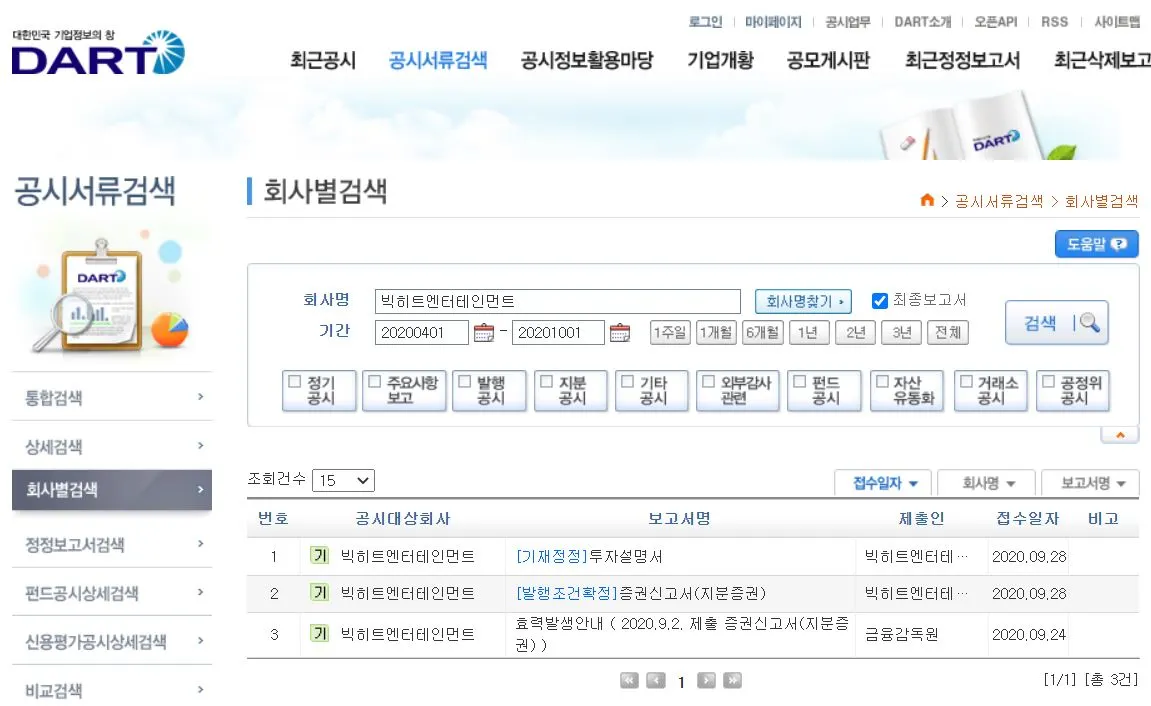Image resolution: width=1151 pixels, height=706 pixels.
Task: Click 기 badge on row 1
Action: (319, 556)
